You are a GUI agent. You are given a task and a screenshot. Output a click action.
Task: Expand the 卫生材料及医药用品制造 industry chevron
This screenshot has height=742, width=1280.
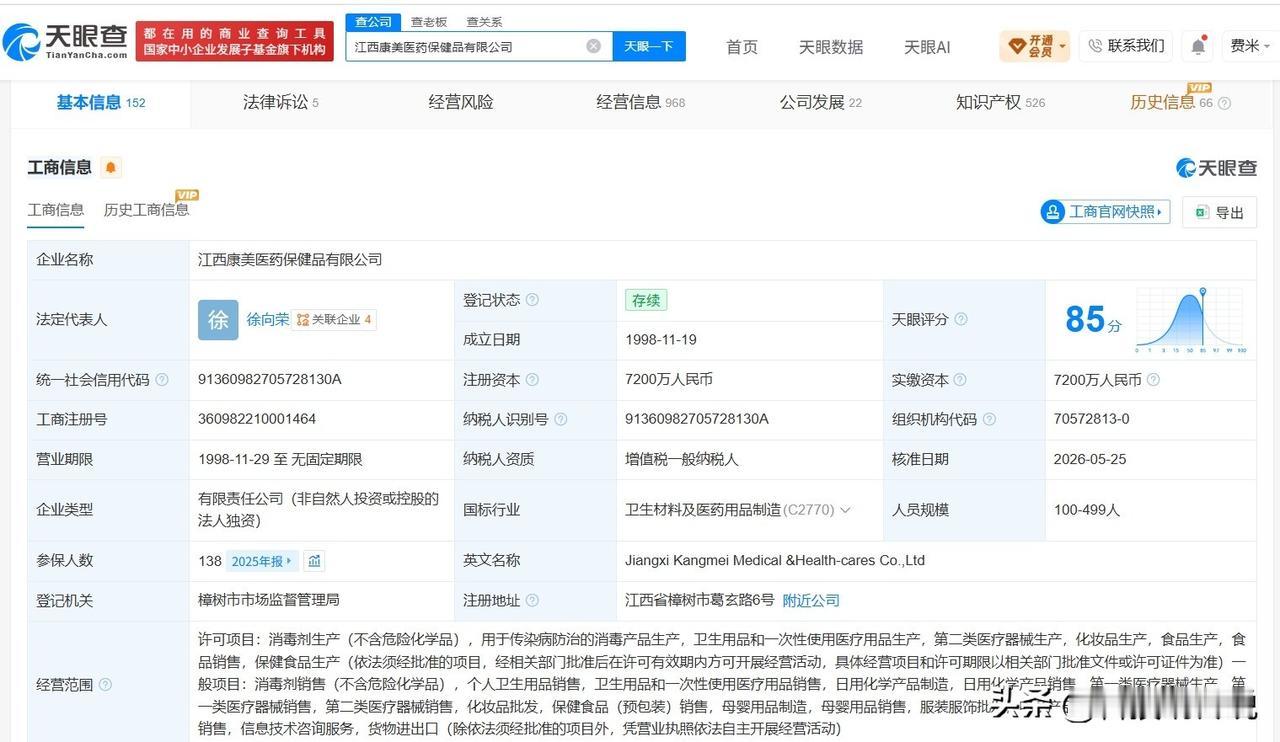(x=845, y=510)
